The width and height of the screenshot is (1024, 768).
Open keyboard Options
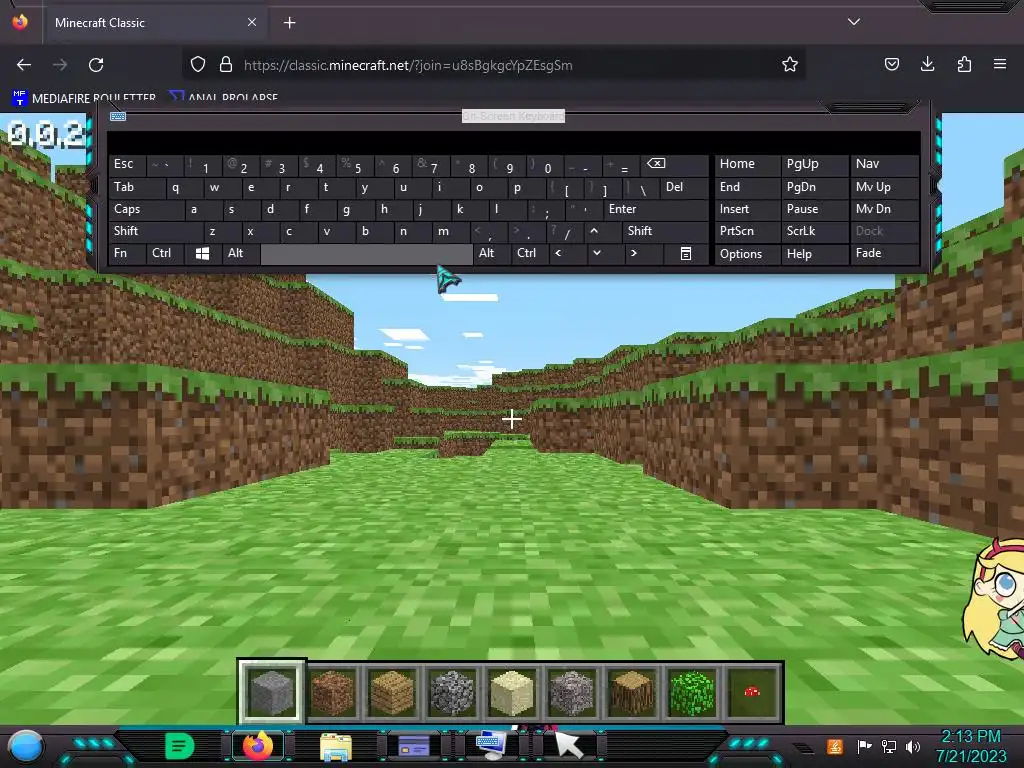747,253
